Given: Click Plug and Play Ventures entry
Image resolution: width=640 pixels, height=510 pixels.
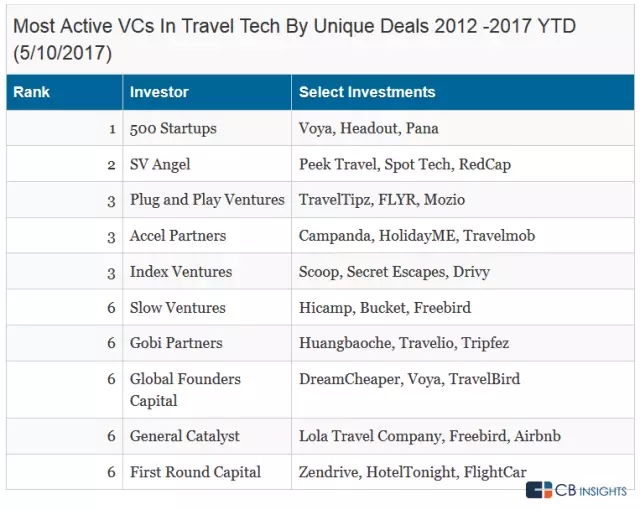Looking at the screenshot, I should coord(207,200).
